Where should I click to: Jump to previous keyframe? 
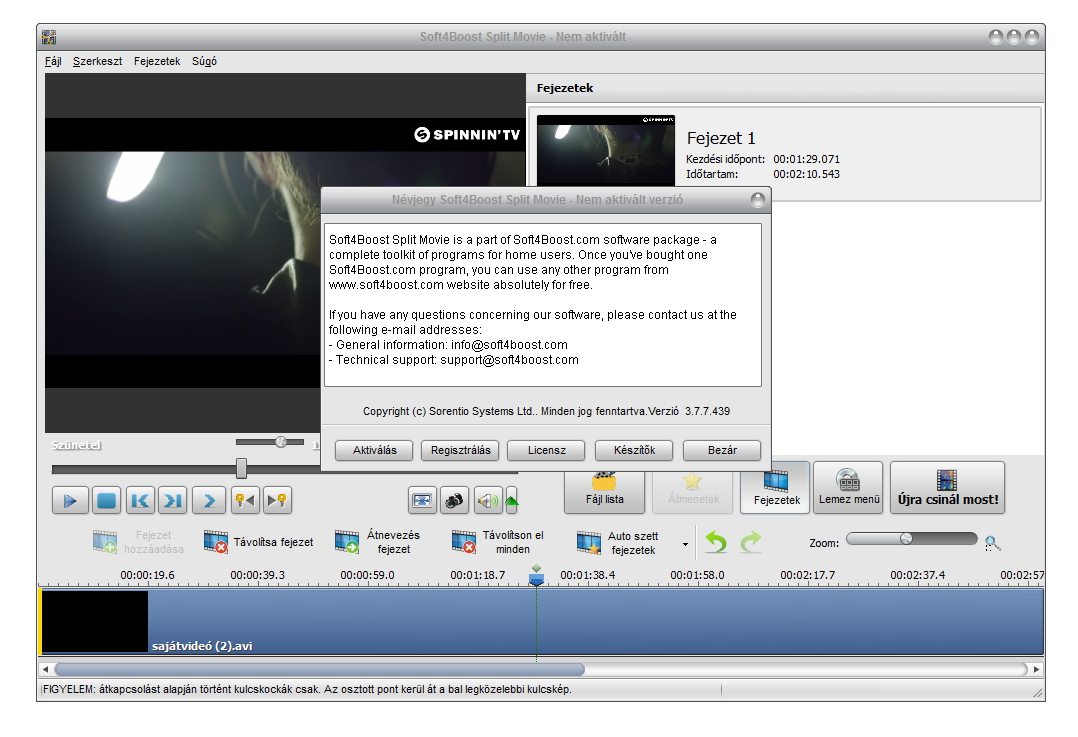245,500
